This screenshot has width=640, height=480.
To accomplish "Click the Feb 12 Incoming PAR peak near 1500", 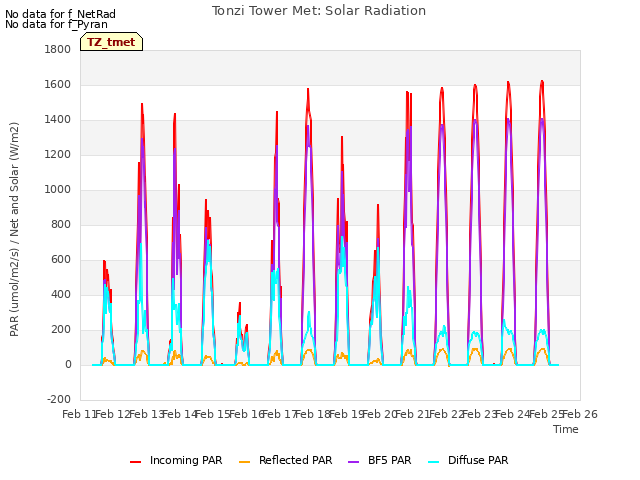I will [x=142, y=104].
